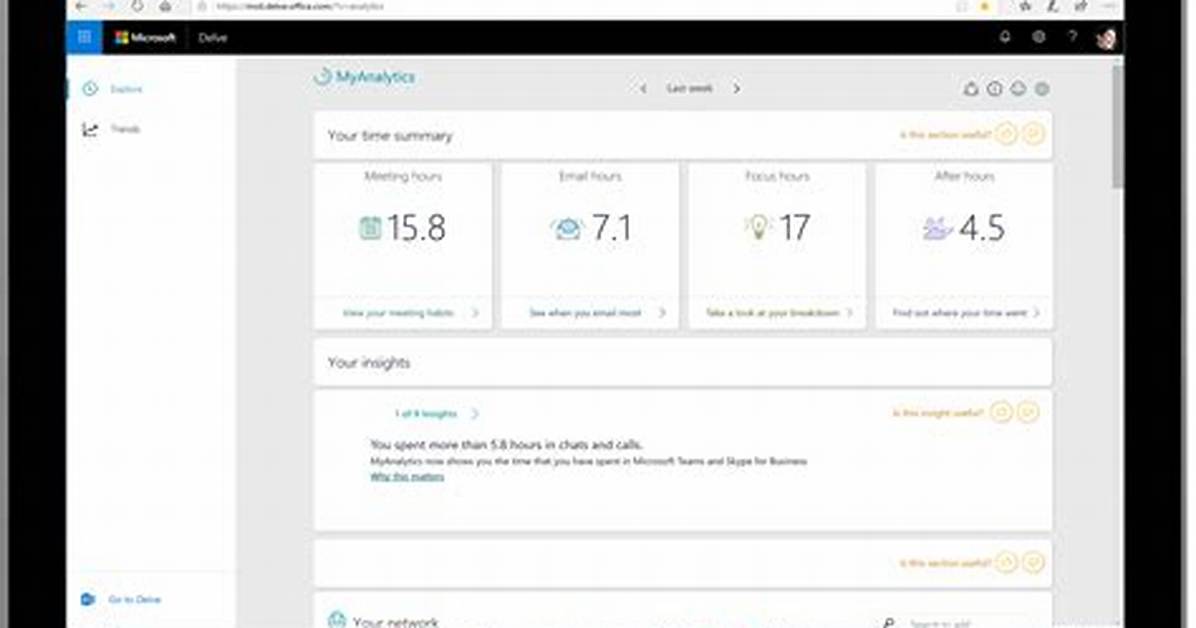
Task: Click the Meeting hours calendar icon
Action: (370, 227)
